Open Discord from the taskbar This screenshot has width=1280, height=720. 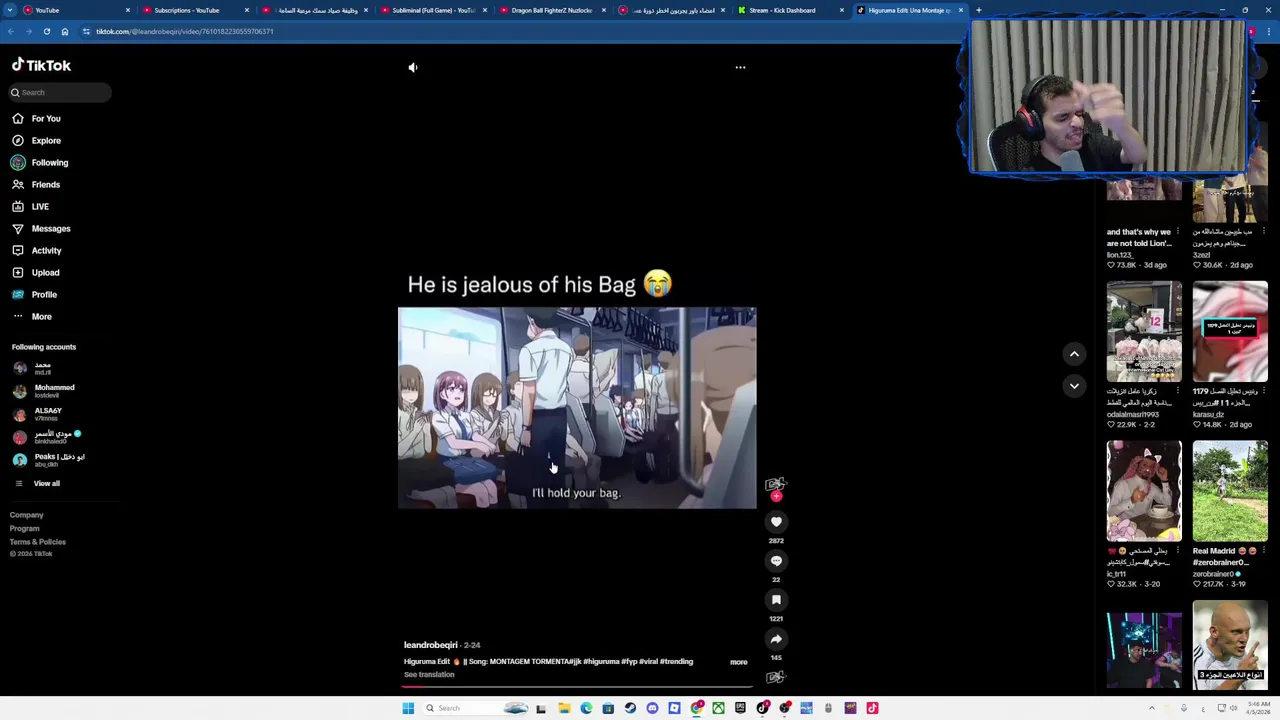pos(652,708)
